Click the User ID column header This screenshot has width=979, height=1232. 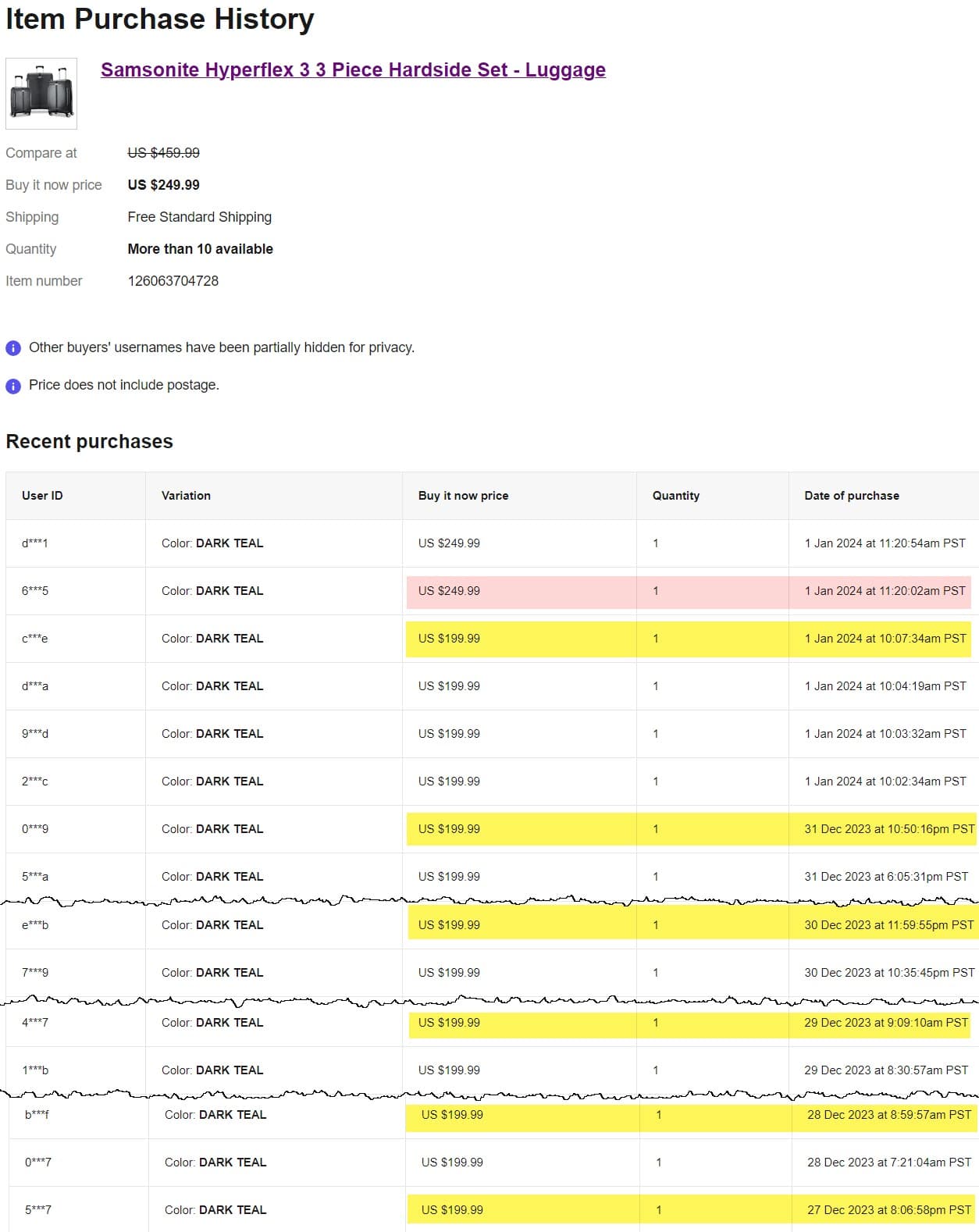tap(42, 496)
